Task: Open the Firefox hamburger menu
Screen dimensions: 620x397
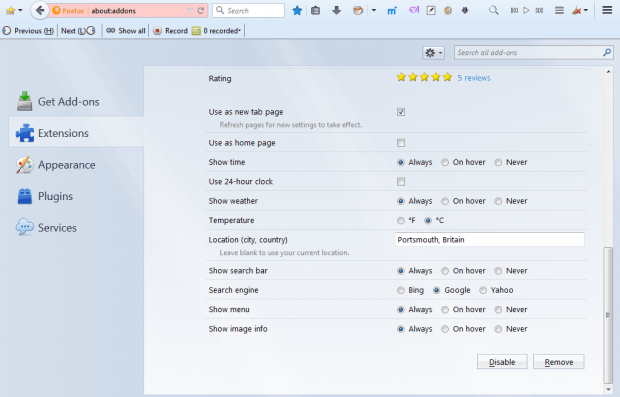Action: (x=607, y=10)
